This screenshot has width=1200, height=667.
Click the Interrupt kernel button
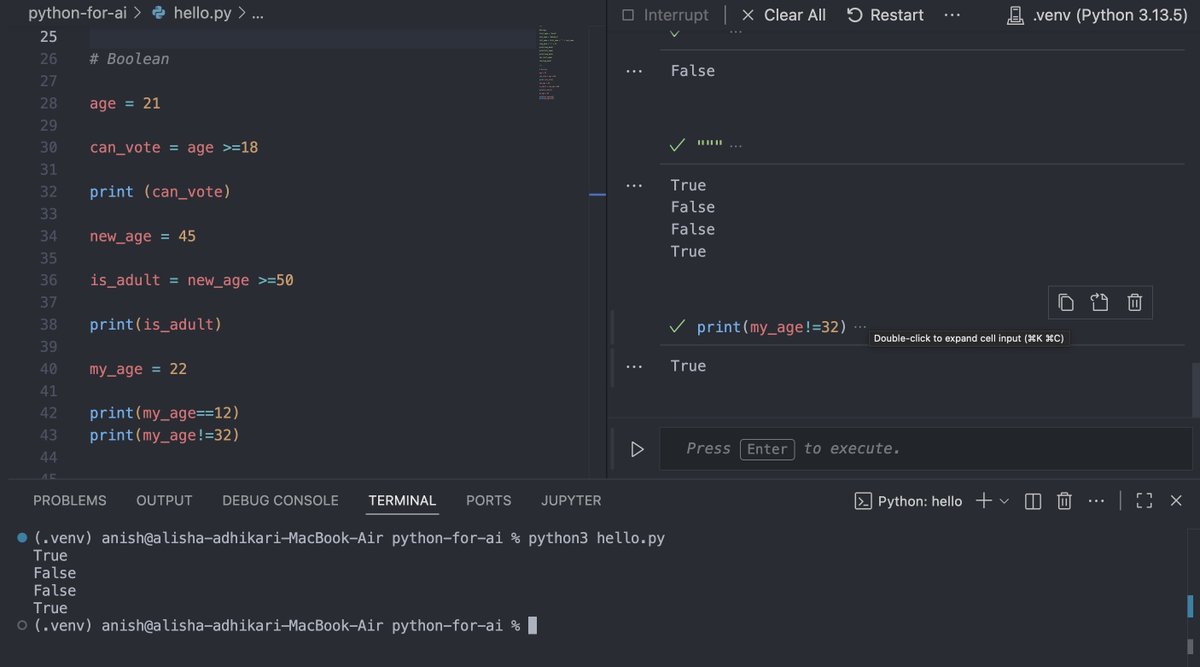tap(664, 15)
